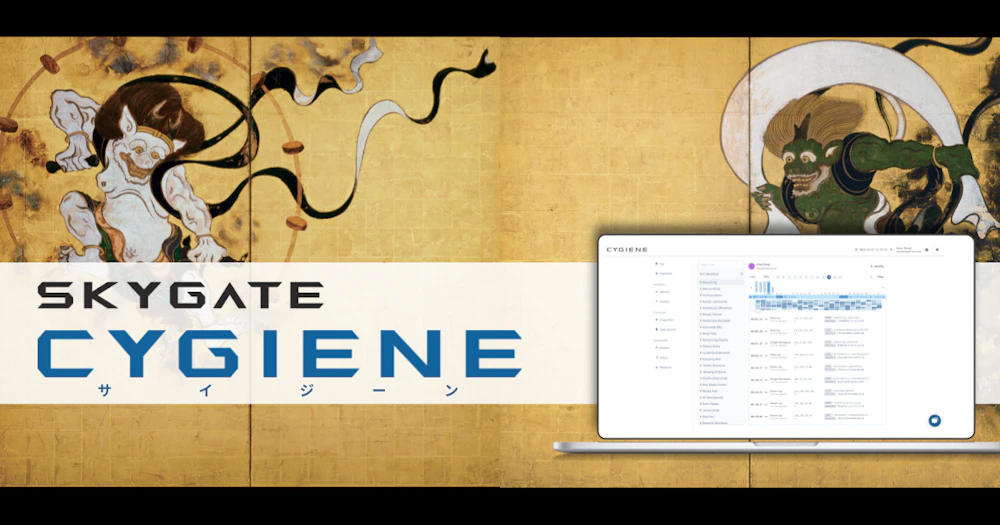This screenshot has width=1000, height=525.
Task: Click the activity heatmap strip below the bar chart
Action: coord(817,305)
